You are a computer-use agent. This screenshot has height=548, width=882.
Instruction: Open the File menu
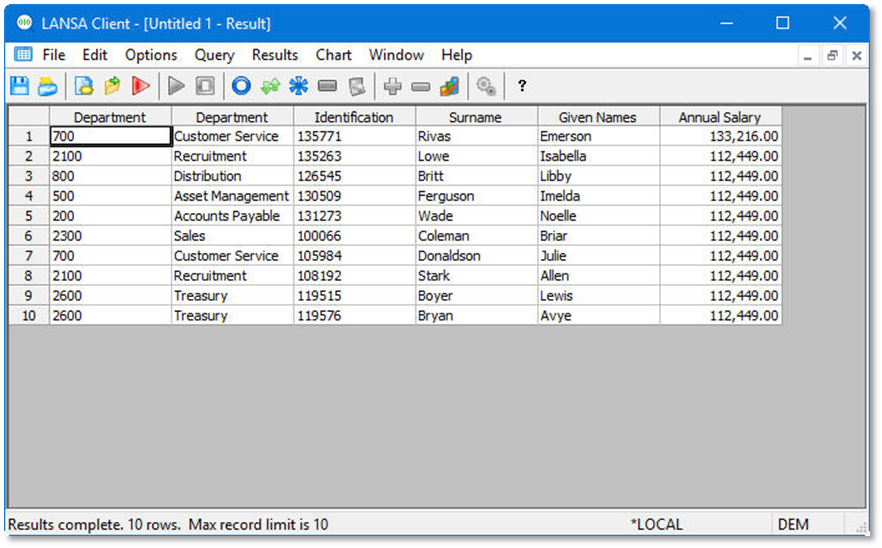(53, 55)
